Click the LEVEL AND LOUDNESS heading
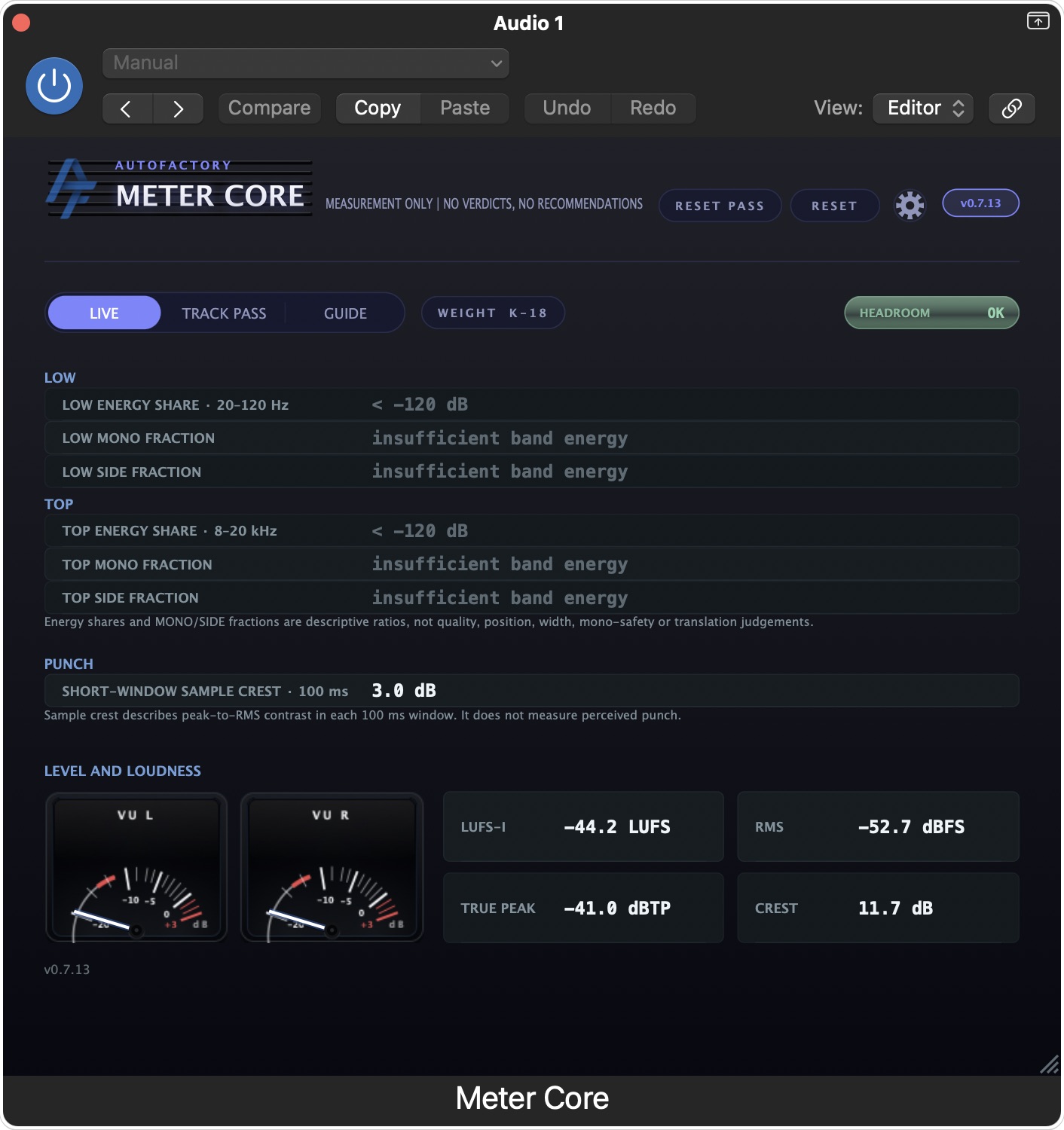Image resolution: width=1064 pixels, height=1130 pixels. click(123, 771)
